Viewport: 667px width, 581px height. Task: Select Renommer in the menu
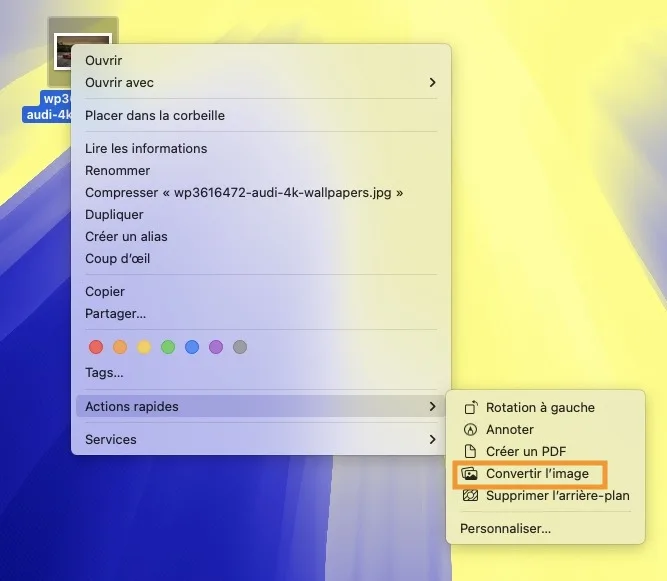261,171
